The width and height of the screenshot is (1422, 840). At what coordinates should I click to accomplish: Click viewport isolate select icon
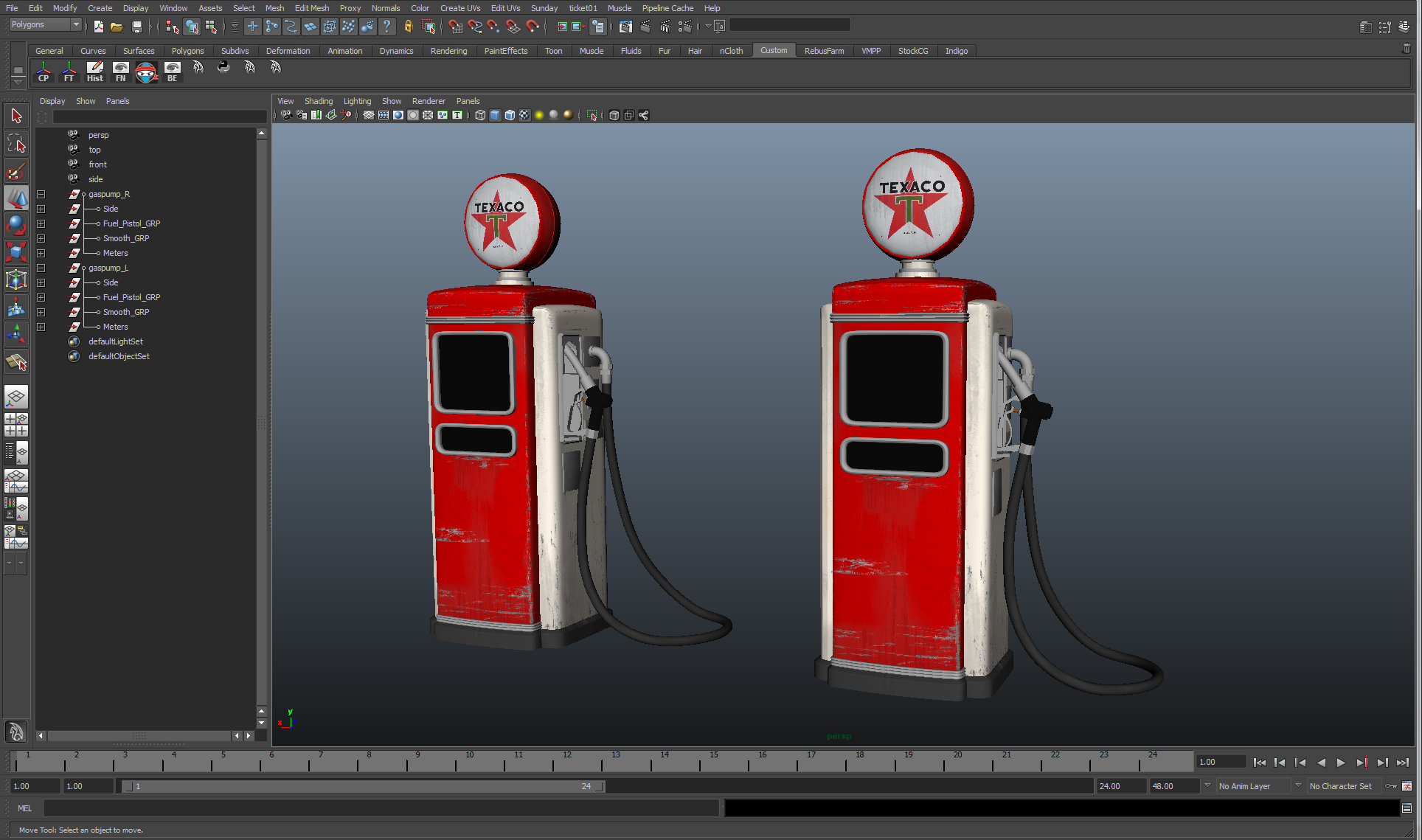coord(592,115)
